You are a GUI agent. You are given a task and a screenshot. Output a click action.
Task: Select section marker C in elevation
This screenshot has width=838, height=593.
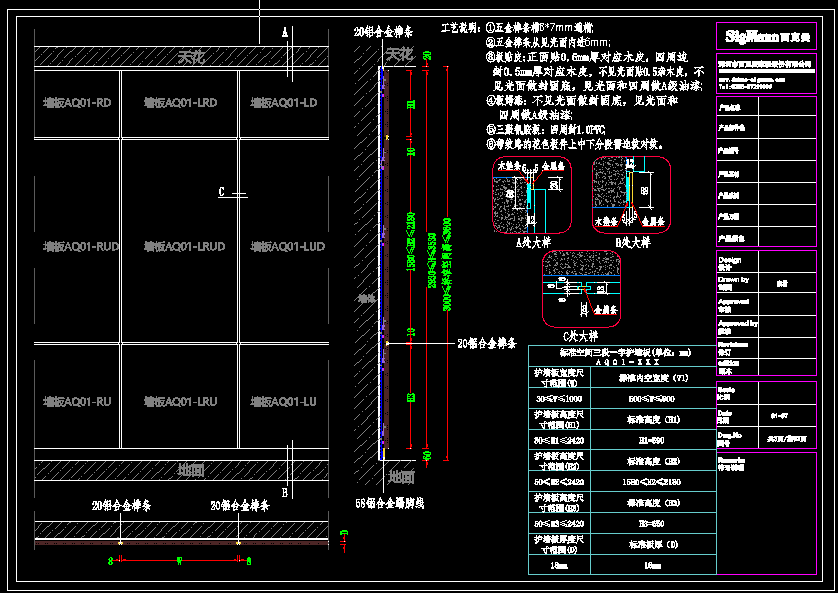click(222, 192)
